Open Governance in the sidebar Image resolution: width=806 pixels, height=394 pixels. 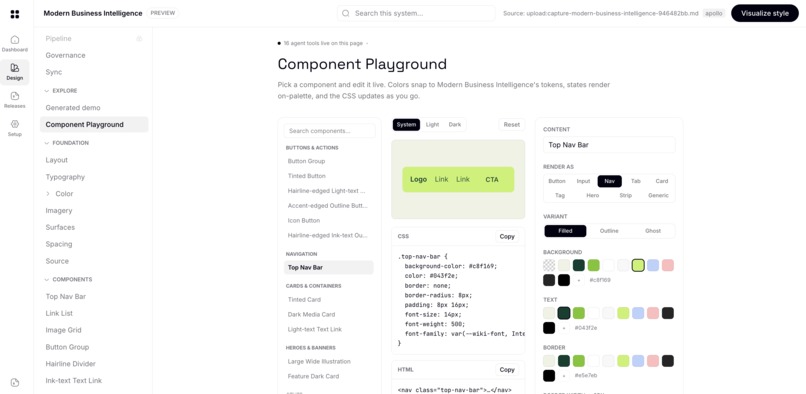pos(65,56)
